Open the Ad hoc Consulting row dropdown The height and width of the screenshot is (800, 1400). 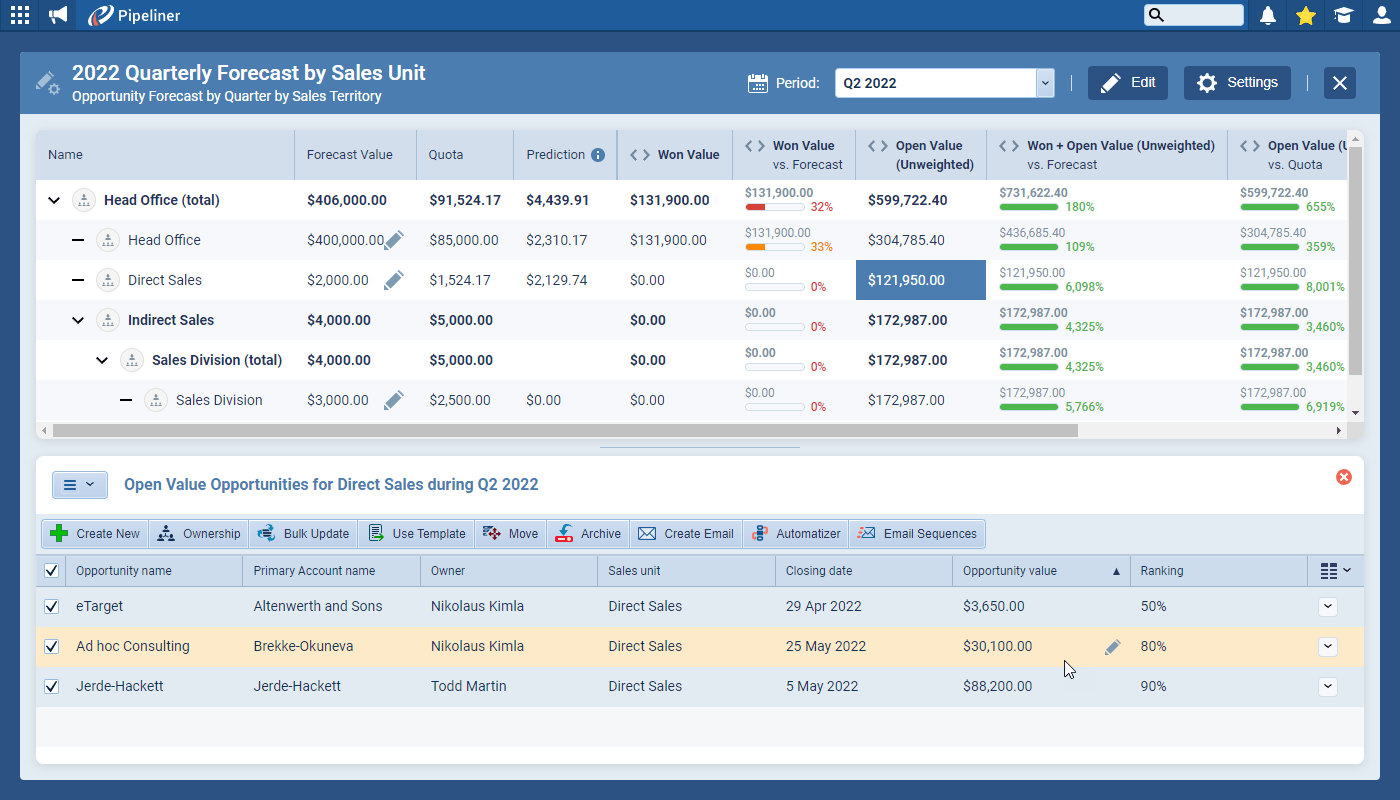(1327, 647)
